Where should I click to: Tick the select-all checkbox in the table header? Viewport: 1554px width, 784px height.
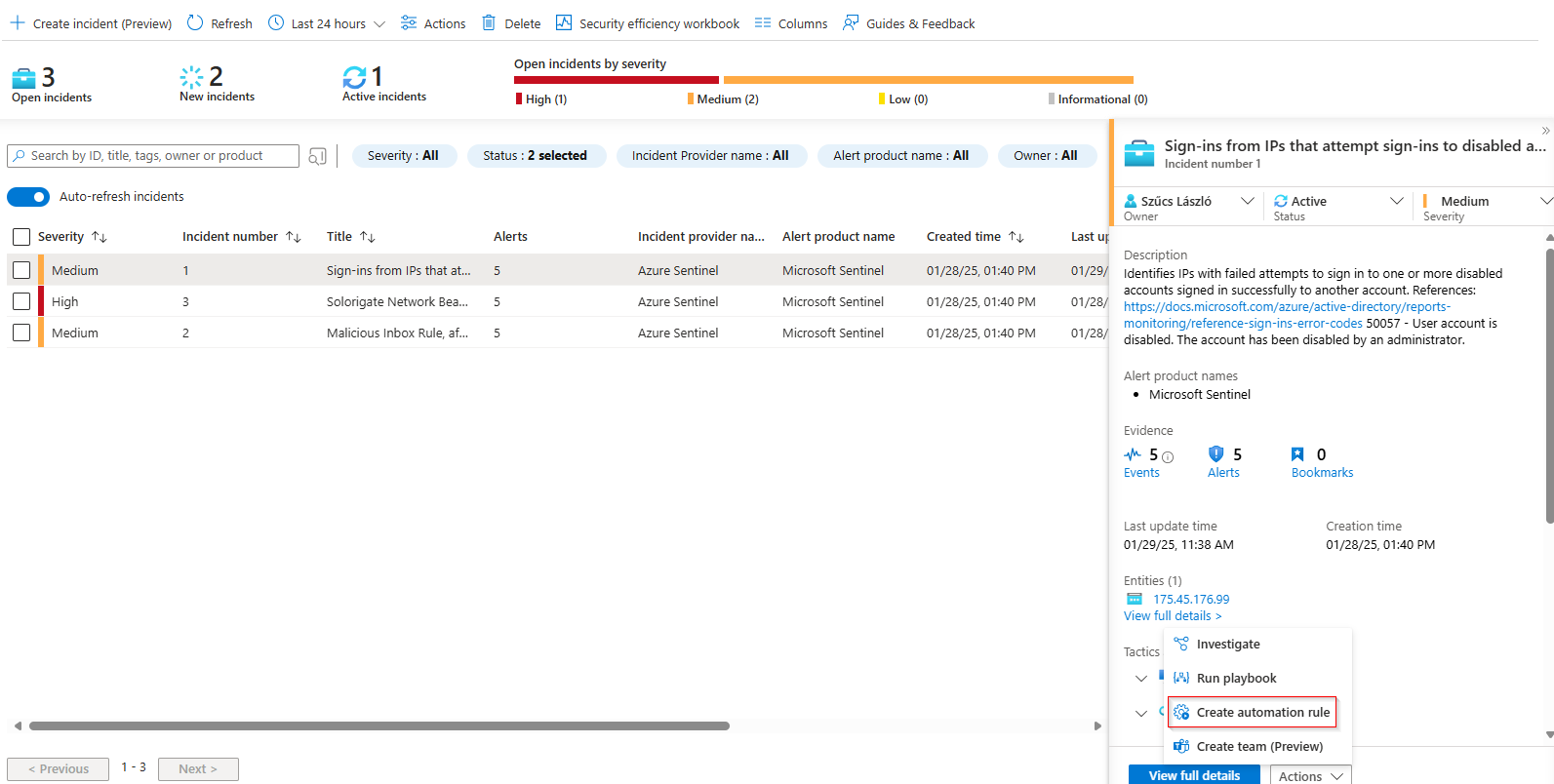click(21, 237)
